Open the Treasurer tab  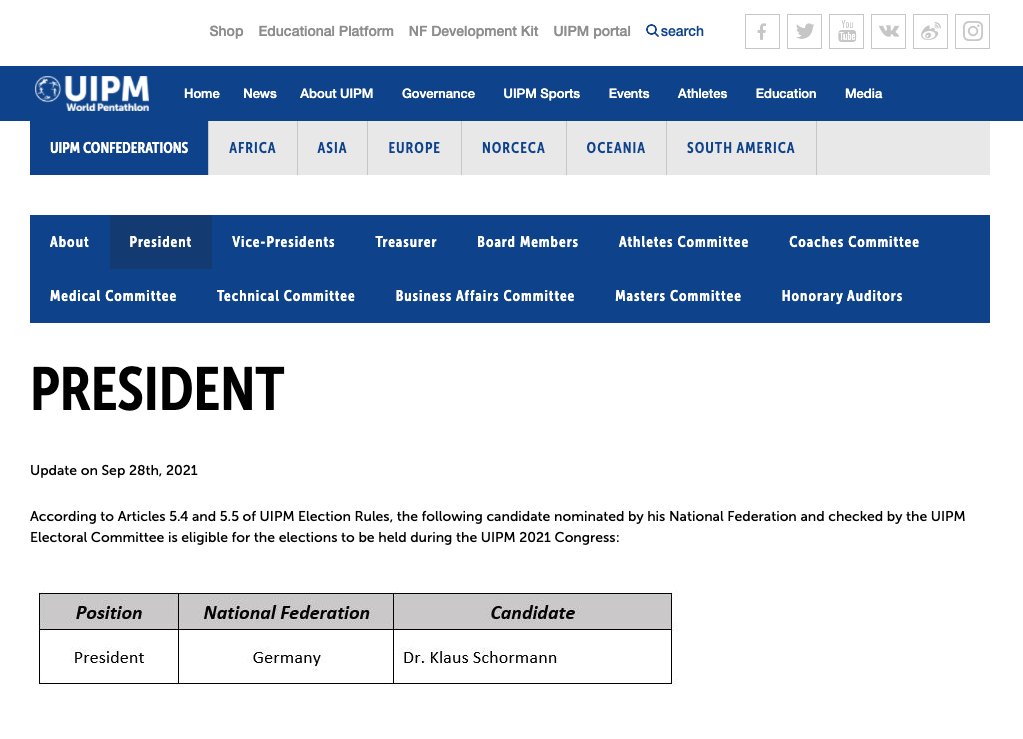coord(406,242)
